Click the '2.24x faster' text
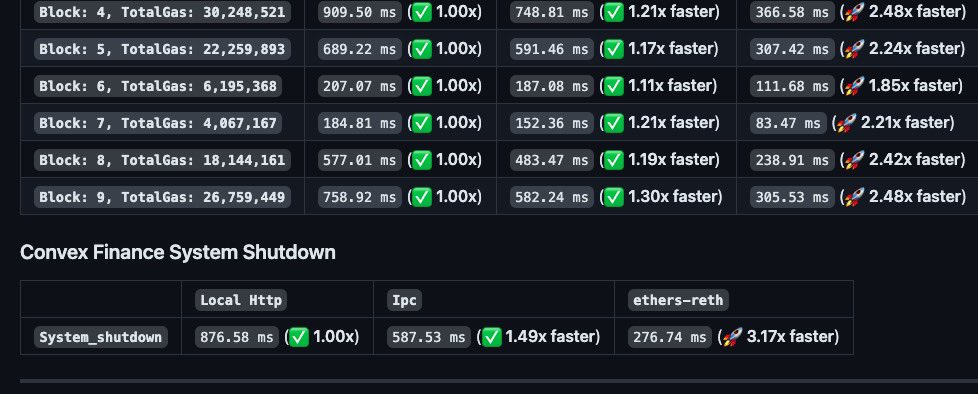The image size is (978, 394). click(x=914, y=48)
